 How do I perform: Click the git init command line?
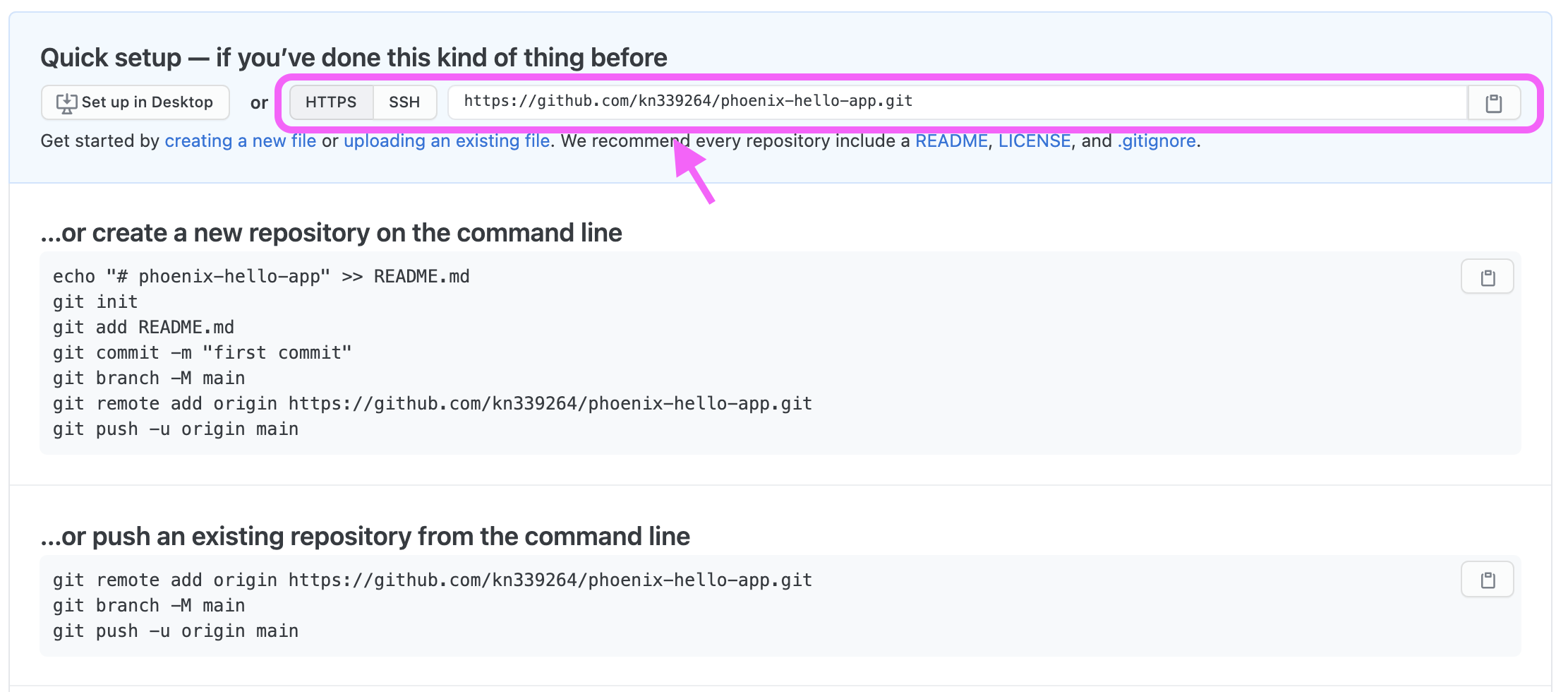[x=95, y=302]
